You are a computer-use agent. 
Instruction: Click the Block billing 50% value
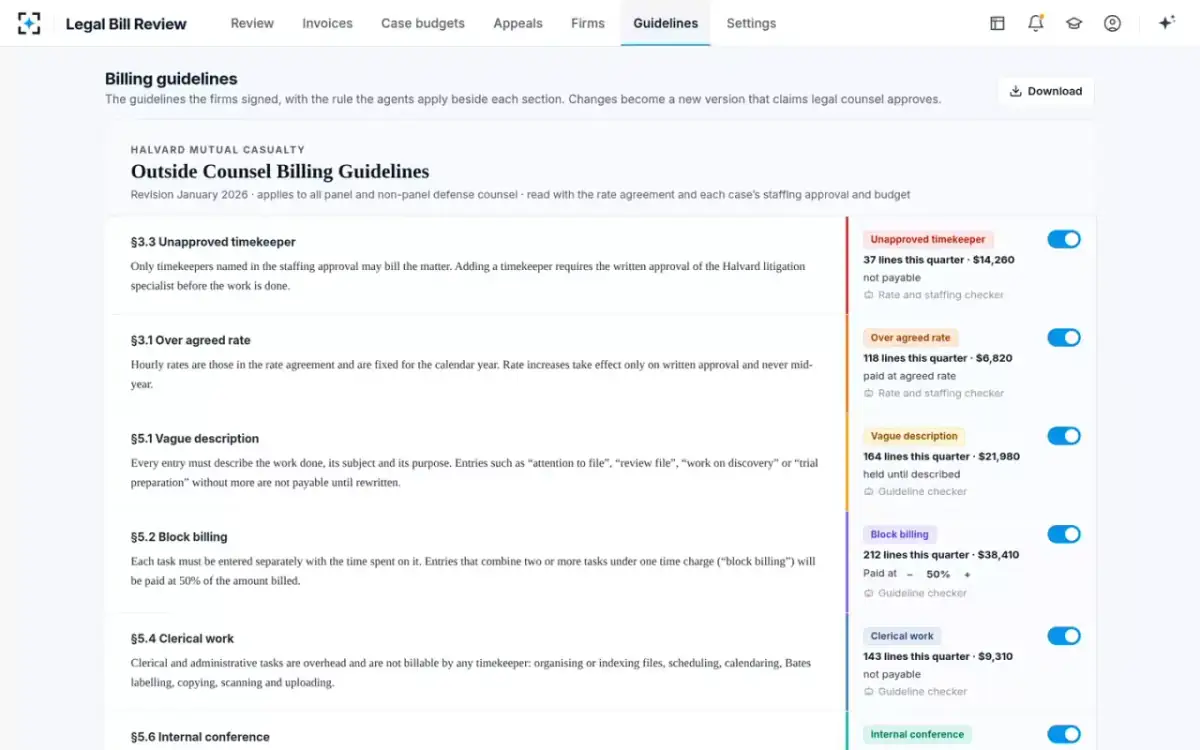(x=938, y=574)
